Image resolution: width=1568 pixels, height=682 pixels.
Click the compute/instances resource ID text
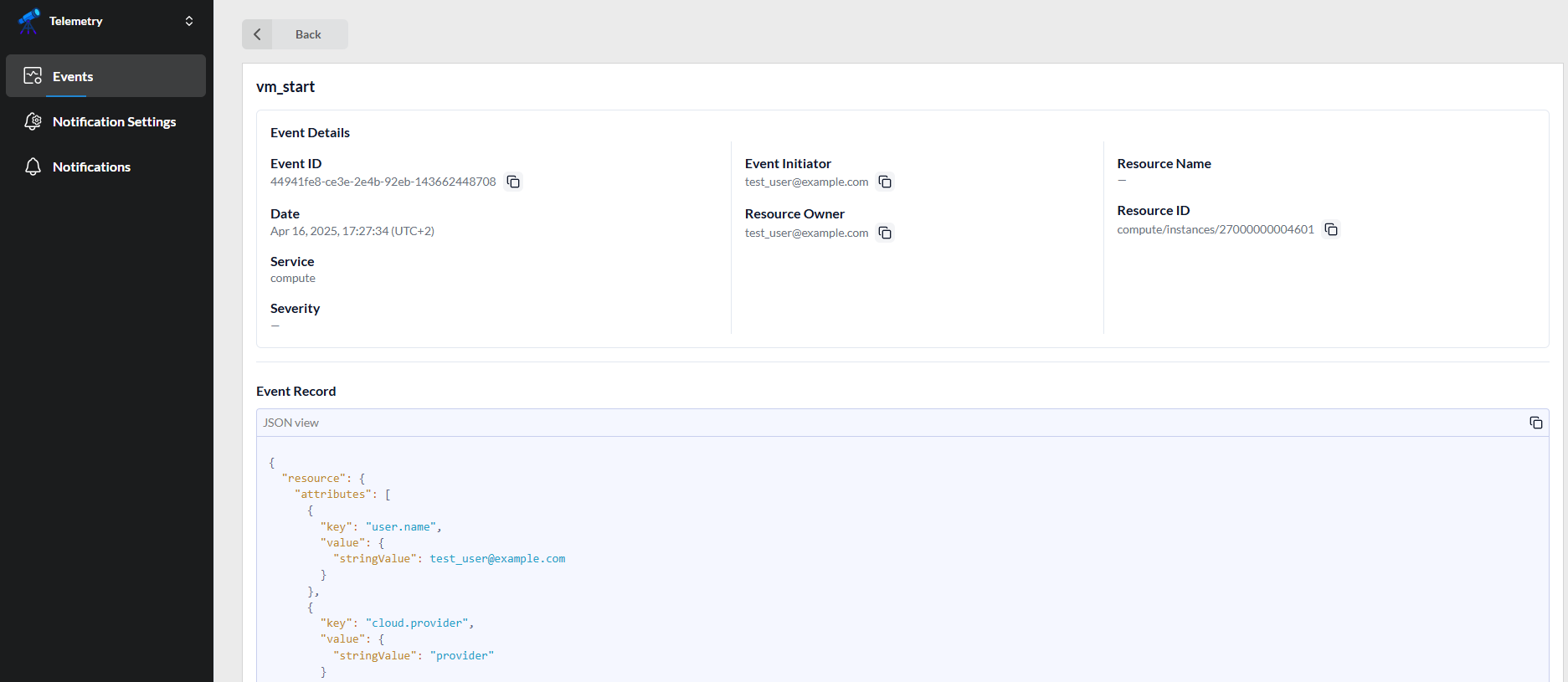click(1215, 229)
